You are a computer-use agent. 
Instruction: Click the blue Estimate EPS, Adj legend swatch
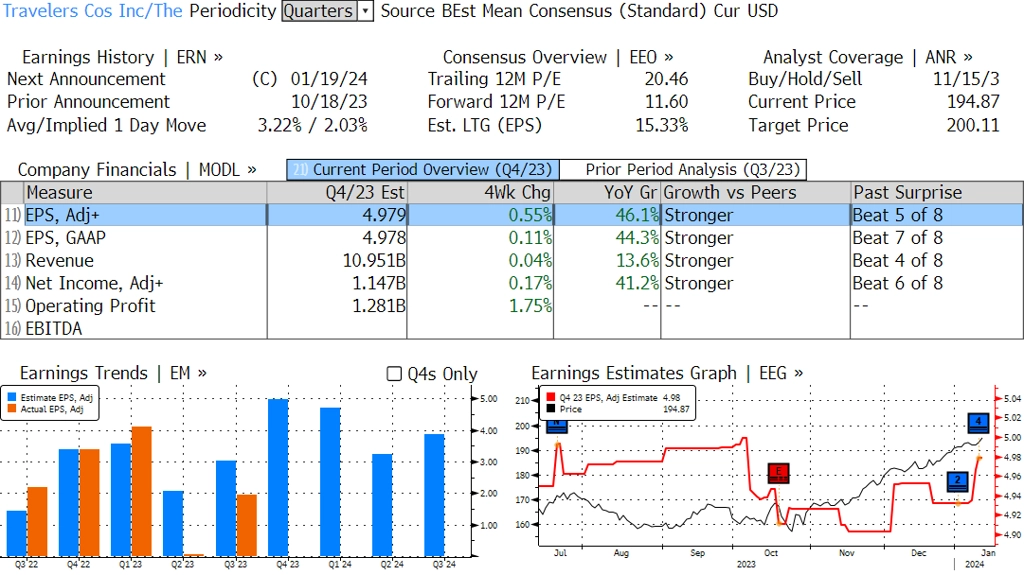point(12,397)
